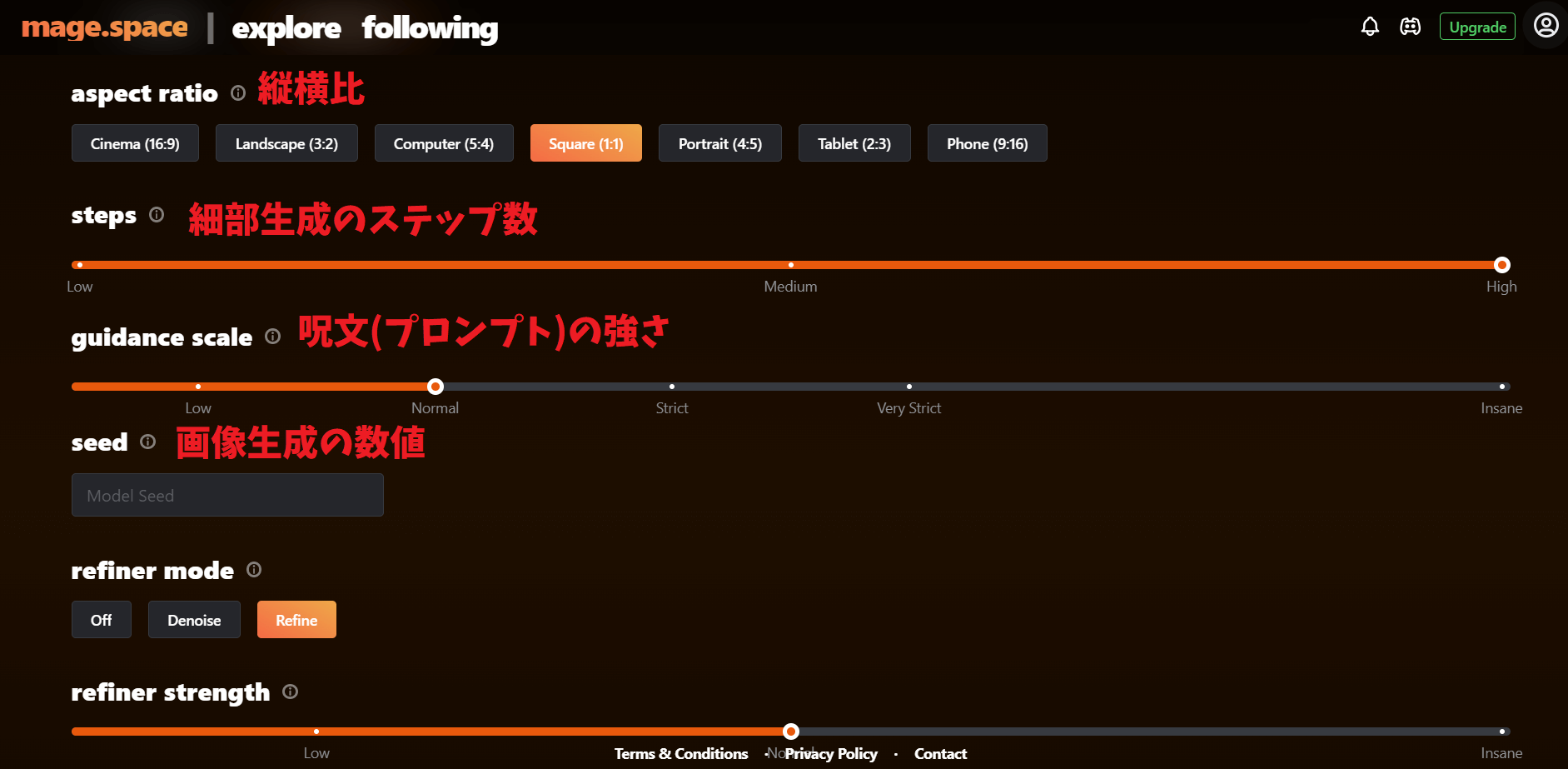1568x769 pixels.
Task: Click info icon next to aspect ratio
Action: [x=238, y=93]
